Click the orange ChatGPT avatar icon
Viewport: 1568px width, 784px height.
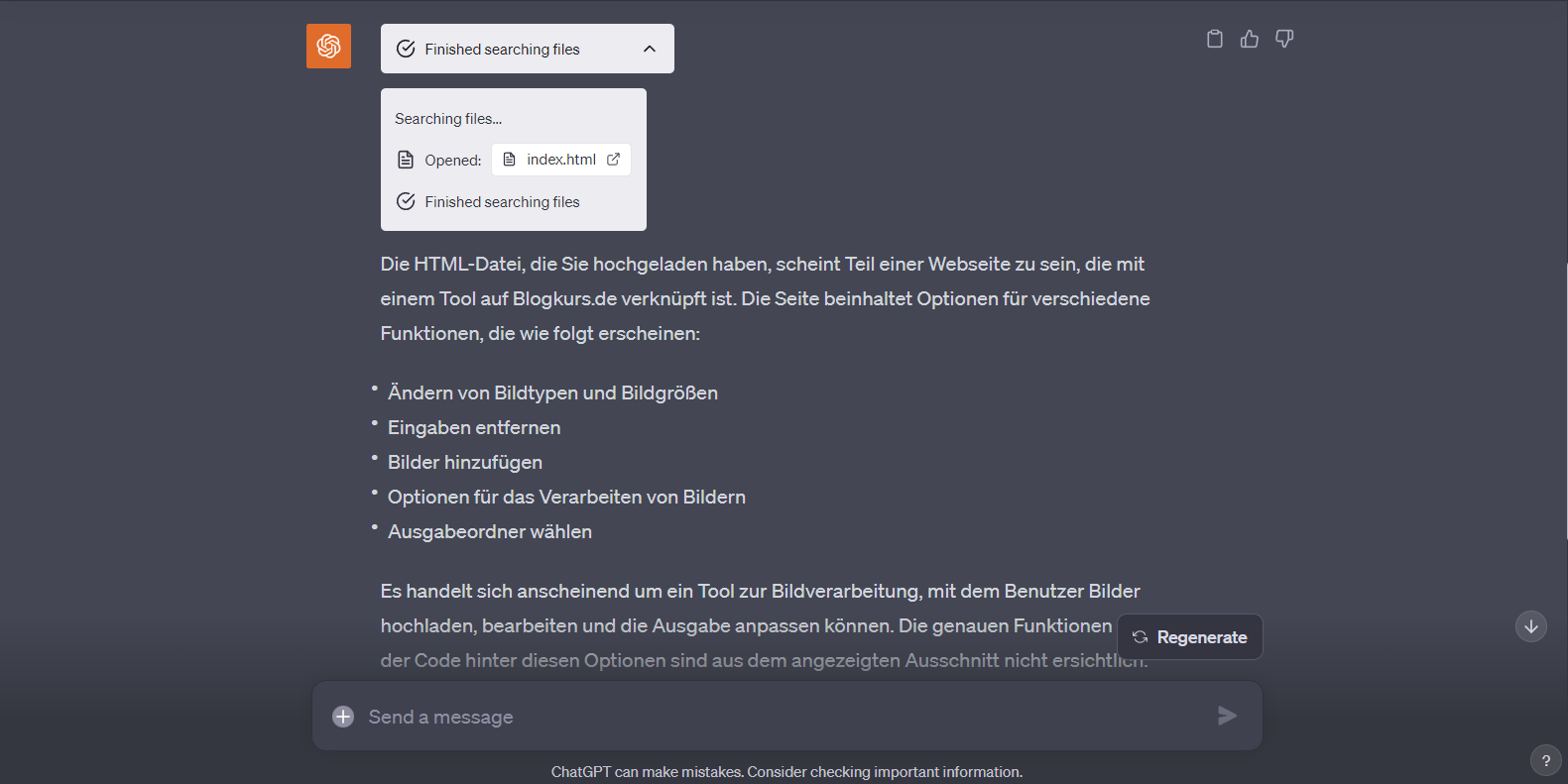(x=328, y=47)
